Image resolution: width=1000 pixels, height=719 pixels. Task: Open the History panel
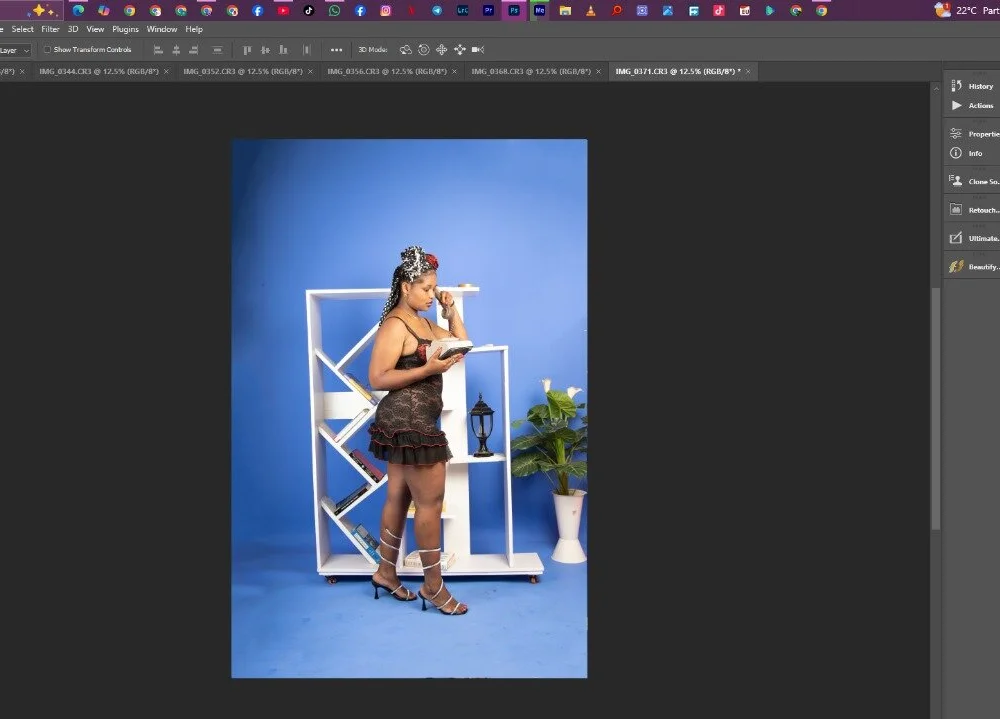click(x=972, y=86)
